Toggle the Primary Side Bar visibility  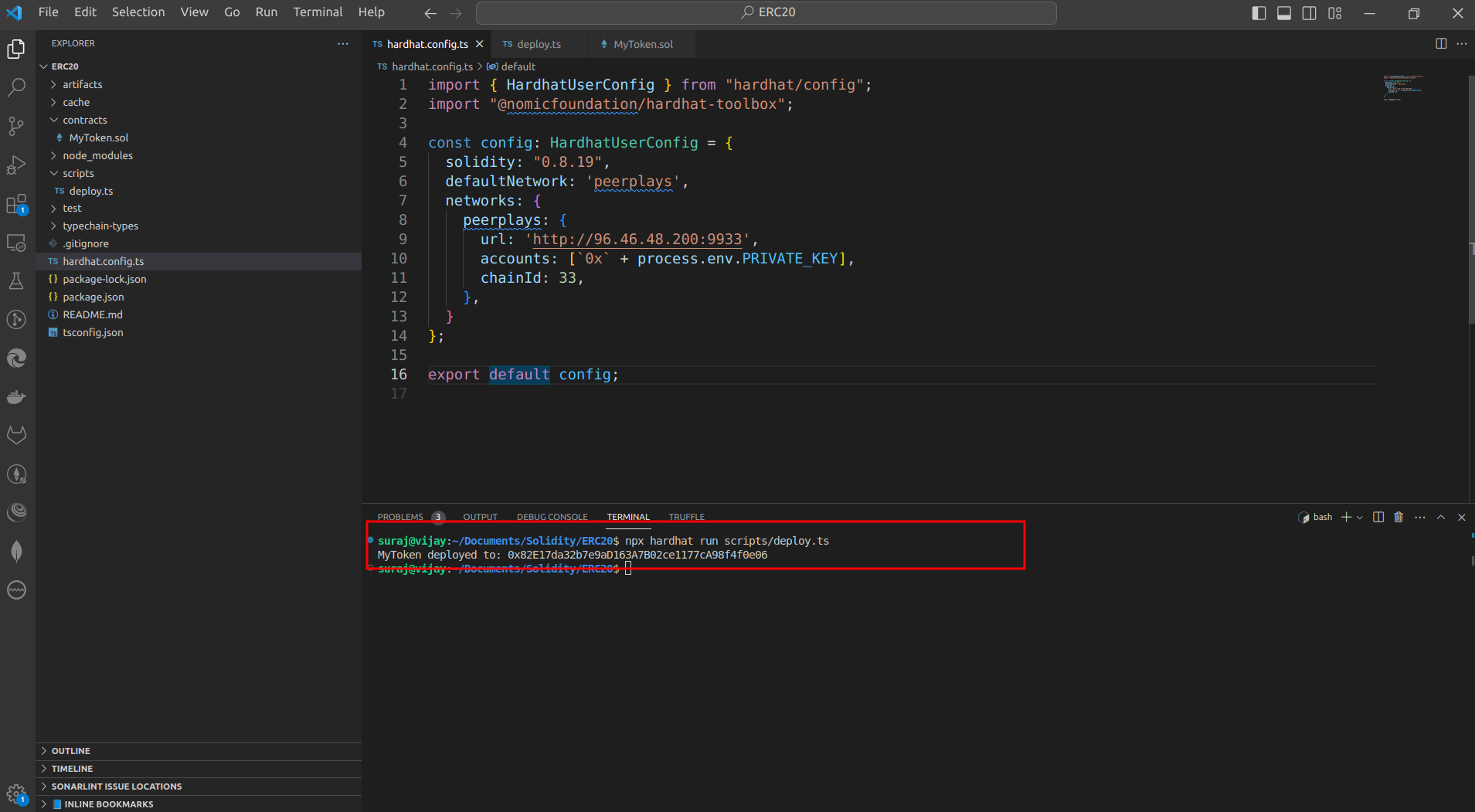click(1259, 13)
